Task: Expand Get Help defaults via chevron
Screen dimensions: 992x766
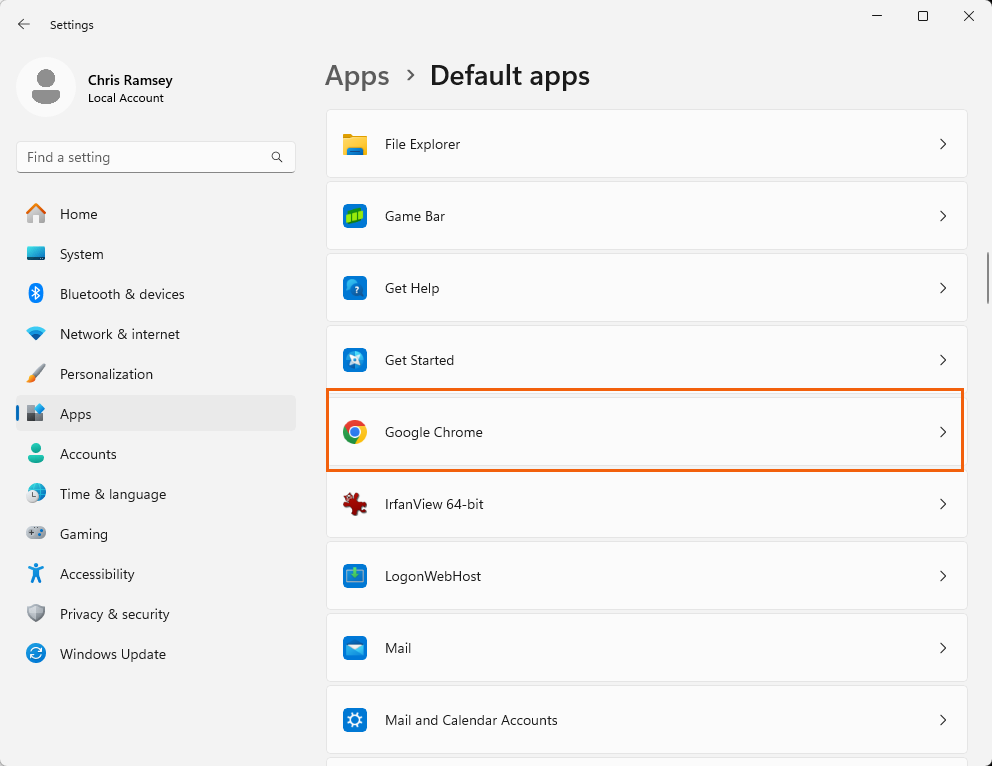Action: click(943, 288)
